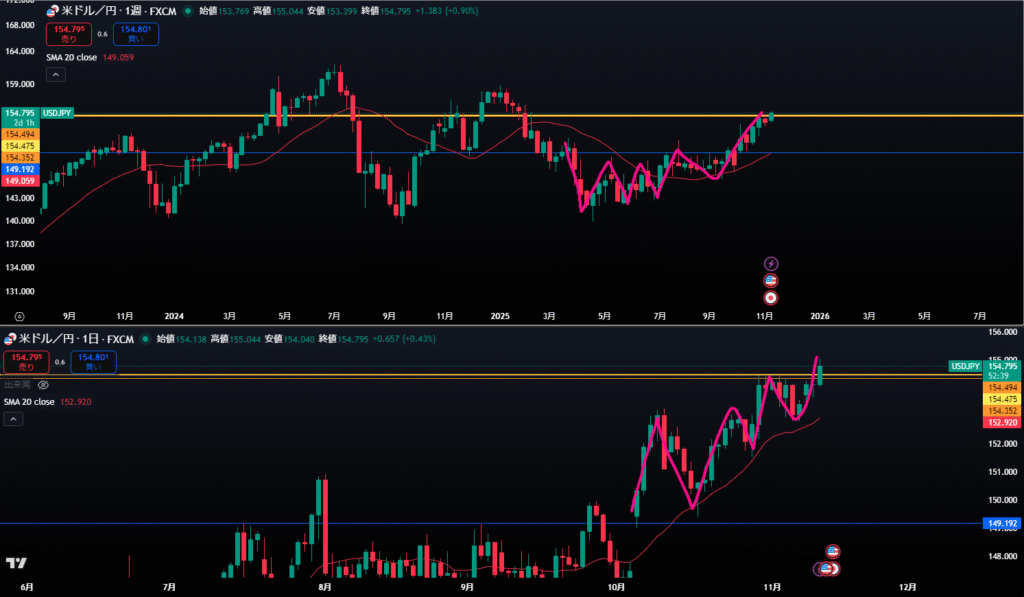Open the weekly chart symbol title 米ドル/円 1週
The image size is (1024, 597).
pos(107,10)
